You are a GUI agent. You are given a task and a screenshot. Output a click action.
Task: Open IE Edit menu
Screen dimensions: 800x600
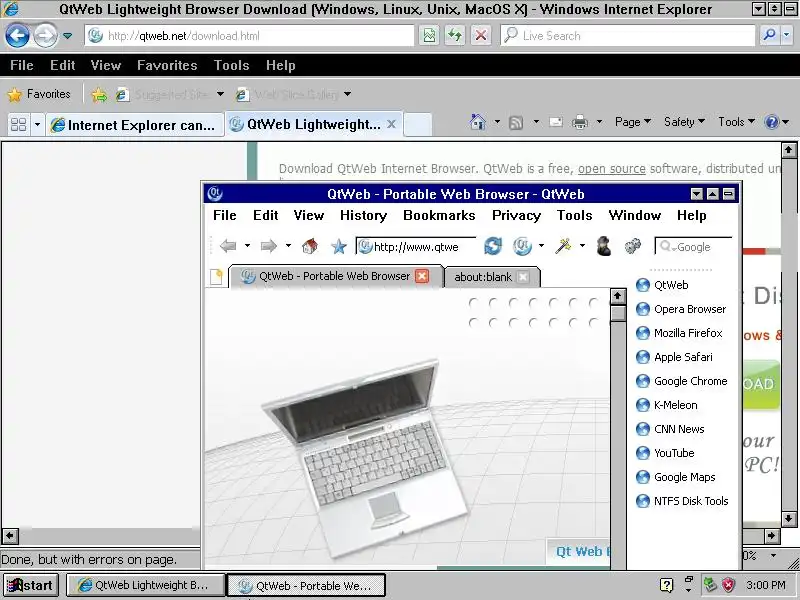coord(63,65)
